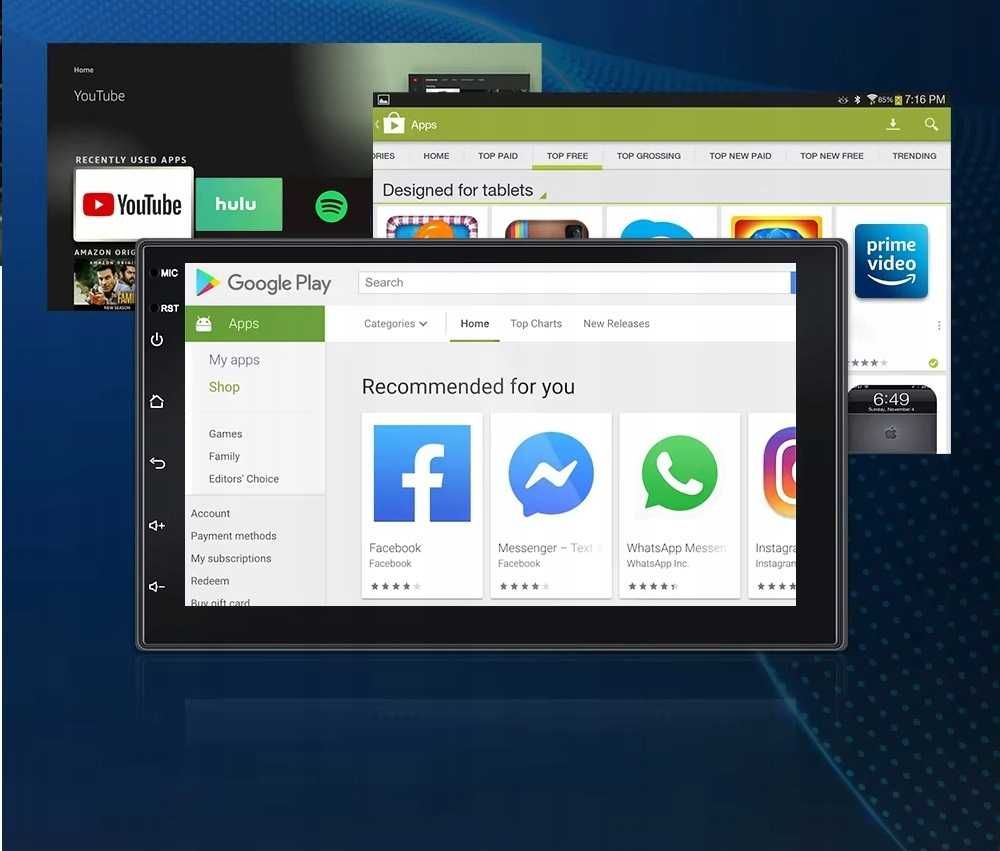Open the three-dot menu under Prime Video

pyautogui.click(x=939, y=326)
